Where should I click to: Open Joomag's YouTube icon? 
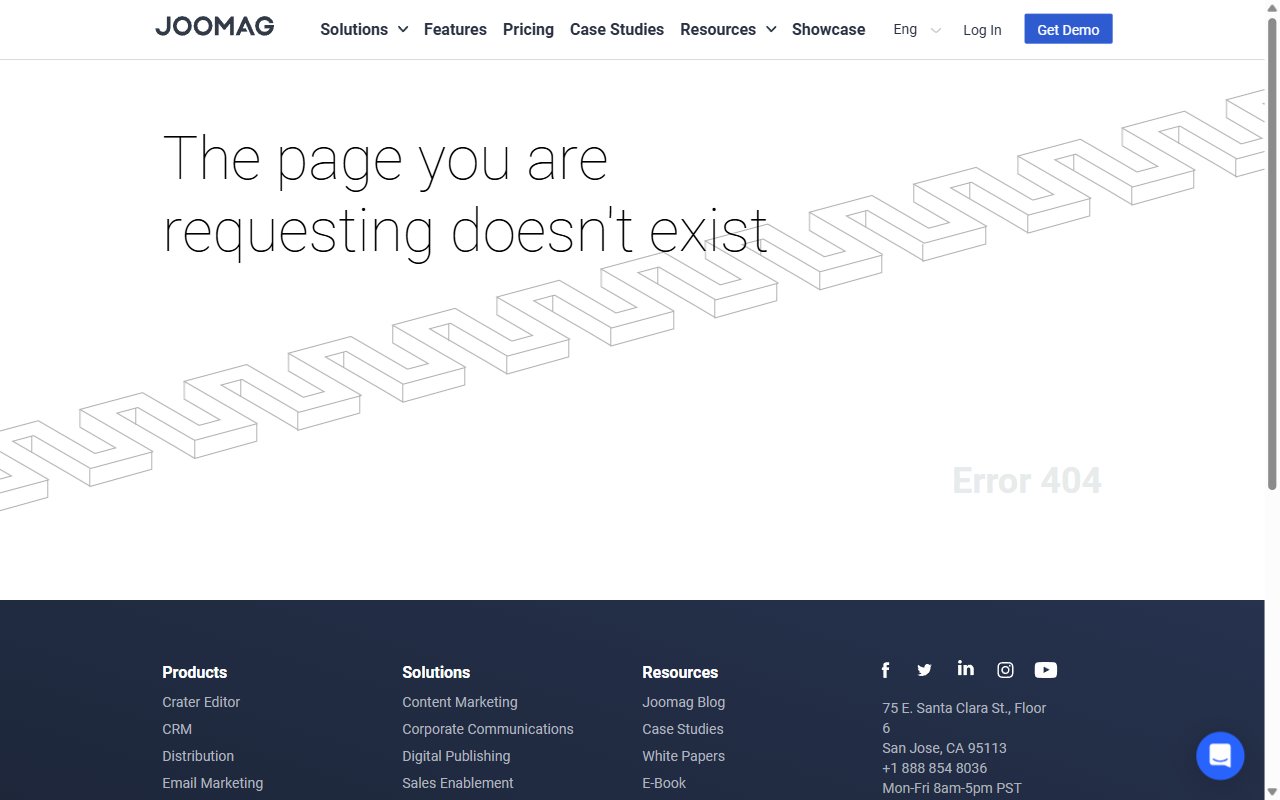click(1046, 670)
